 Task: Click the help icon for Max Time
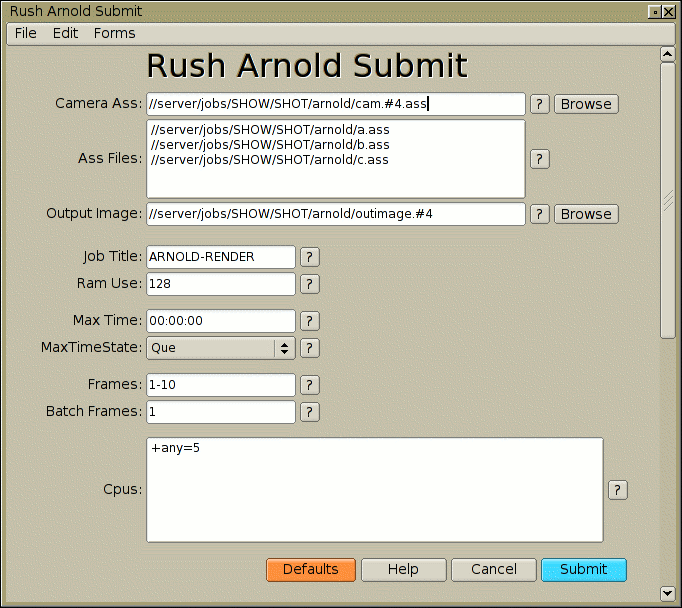[x=310, y=321]
